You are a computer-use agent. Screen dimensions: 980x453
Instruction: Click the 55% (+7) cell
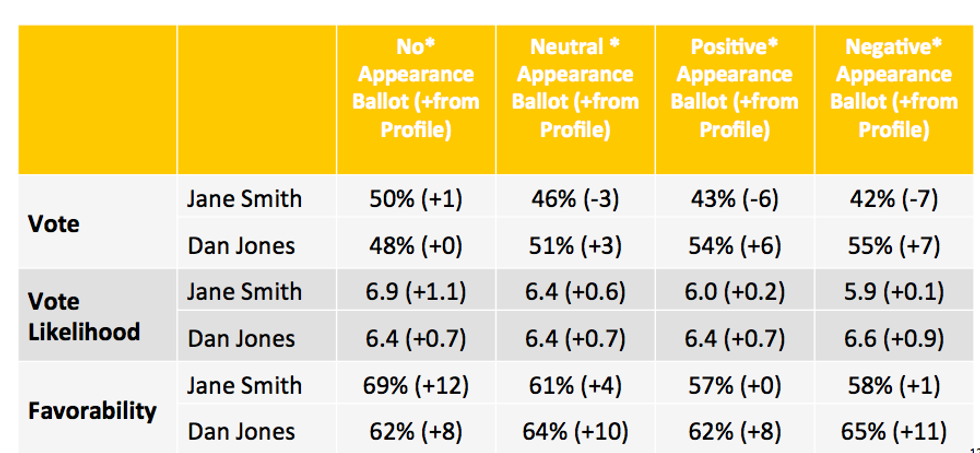pyautogui.click(x=894, y=246)
